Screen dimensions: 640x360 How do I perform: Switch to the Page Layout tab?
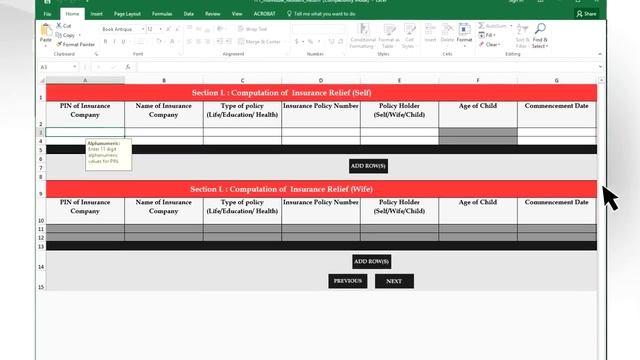127,14
